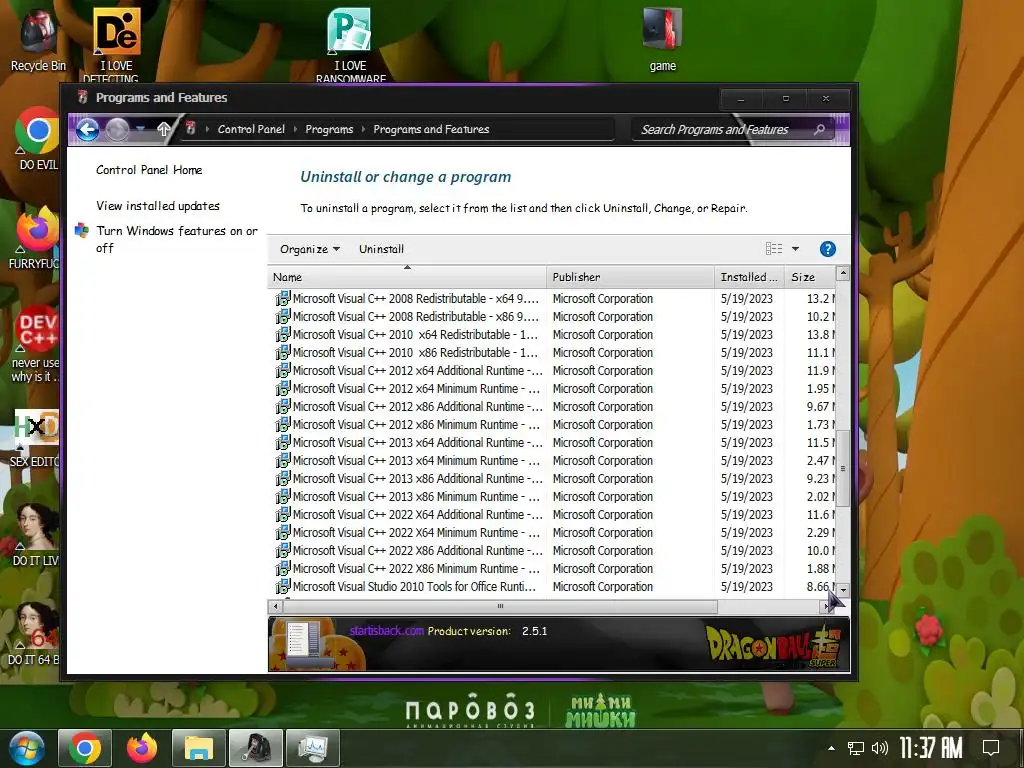Open the Dev C++ desktop shortcut
Image resolution: width=1024 pixels, height=768 pixels.
coord(37,343)
